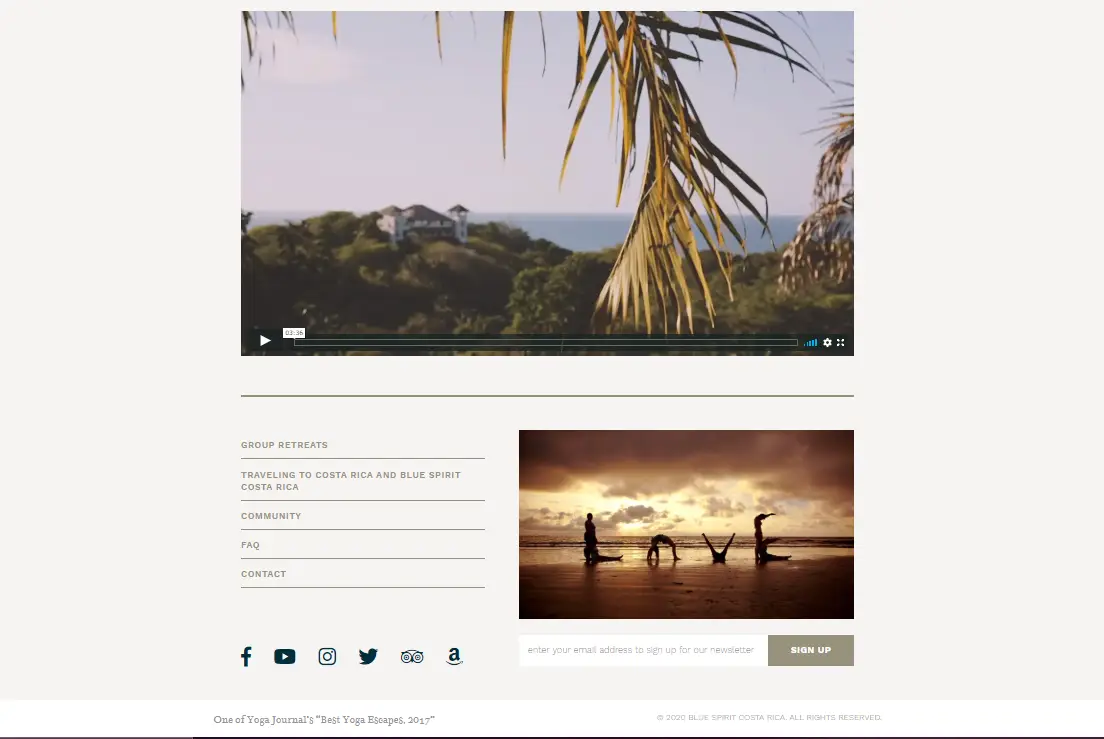The image size is (1104, 739).
Task: Go to the Community page
Action: [271, 516]
